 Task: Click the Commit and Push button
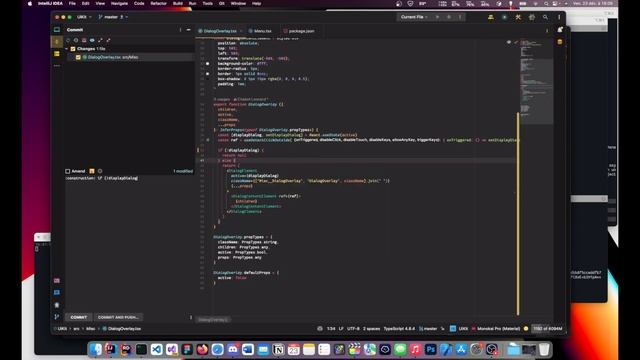coord(118,317)
